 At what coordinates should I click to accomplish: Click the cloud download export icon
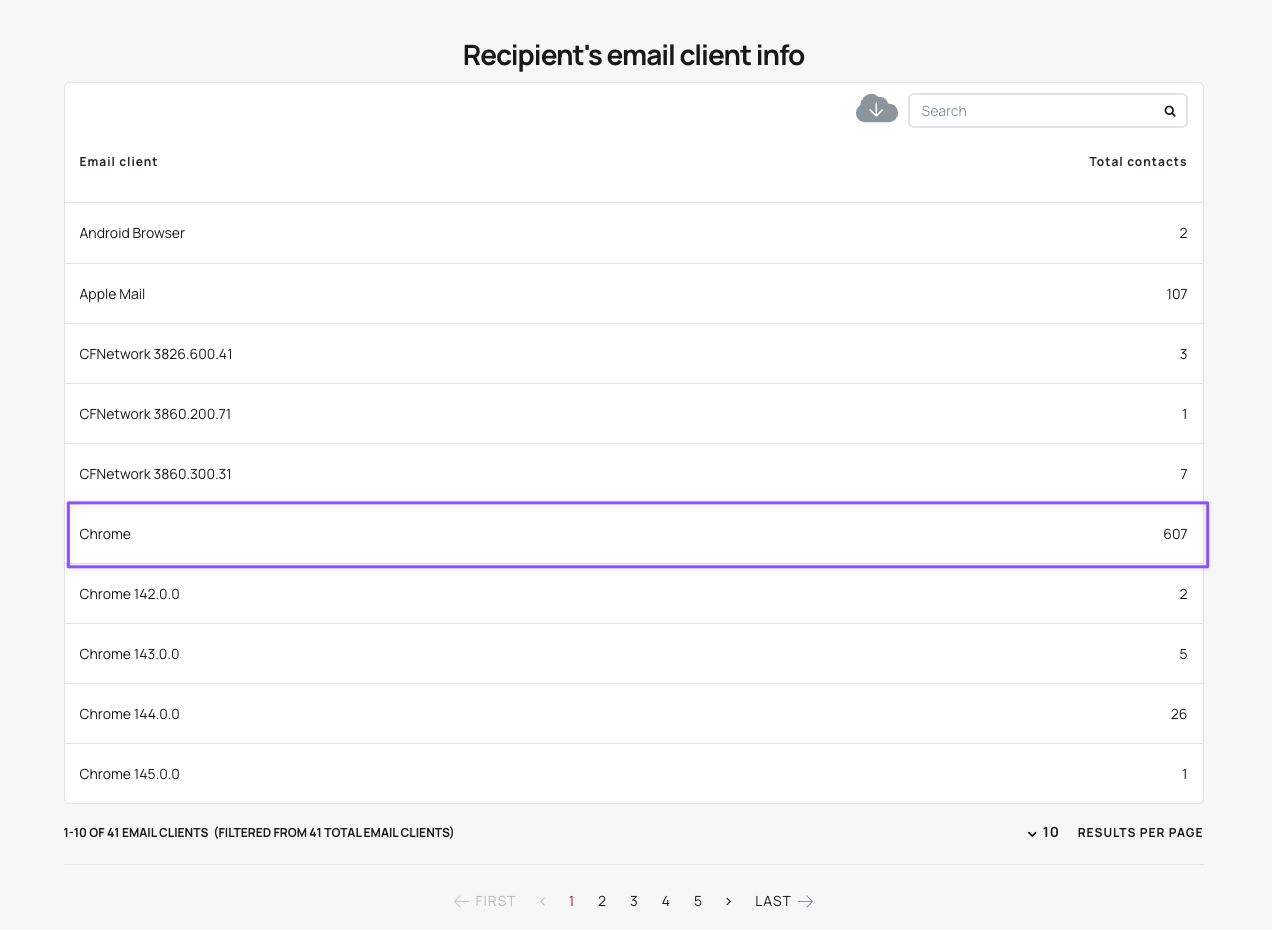click(x=876, y=109)
